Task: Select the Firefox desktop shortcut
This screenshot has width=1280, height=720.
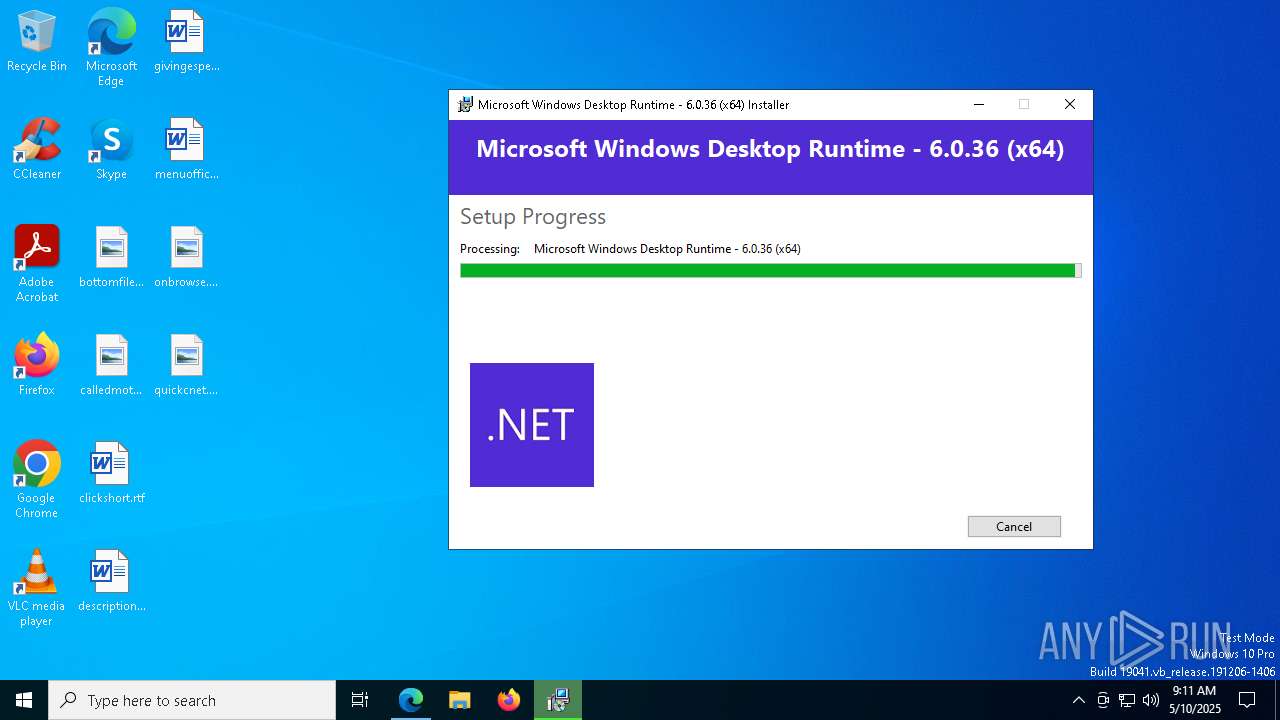Action: click(x=37, y=366)
